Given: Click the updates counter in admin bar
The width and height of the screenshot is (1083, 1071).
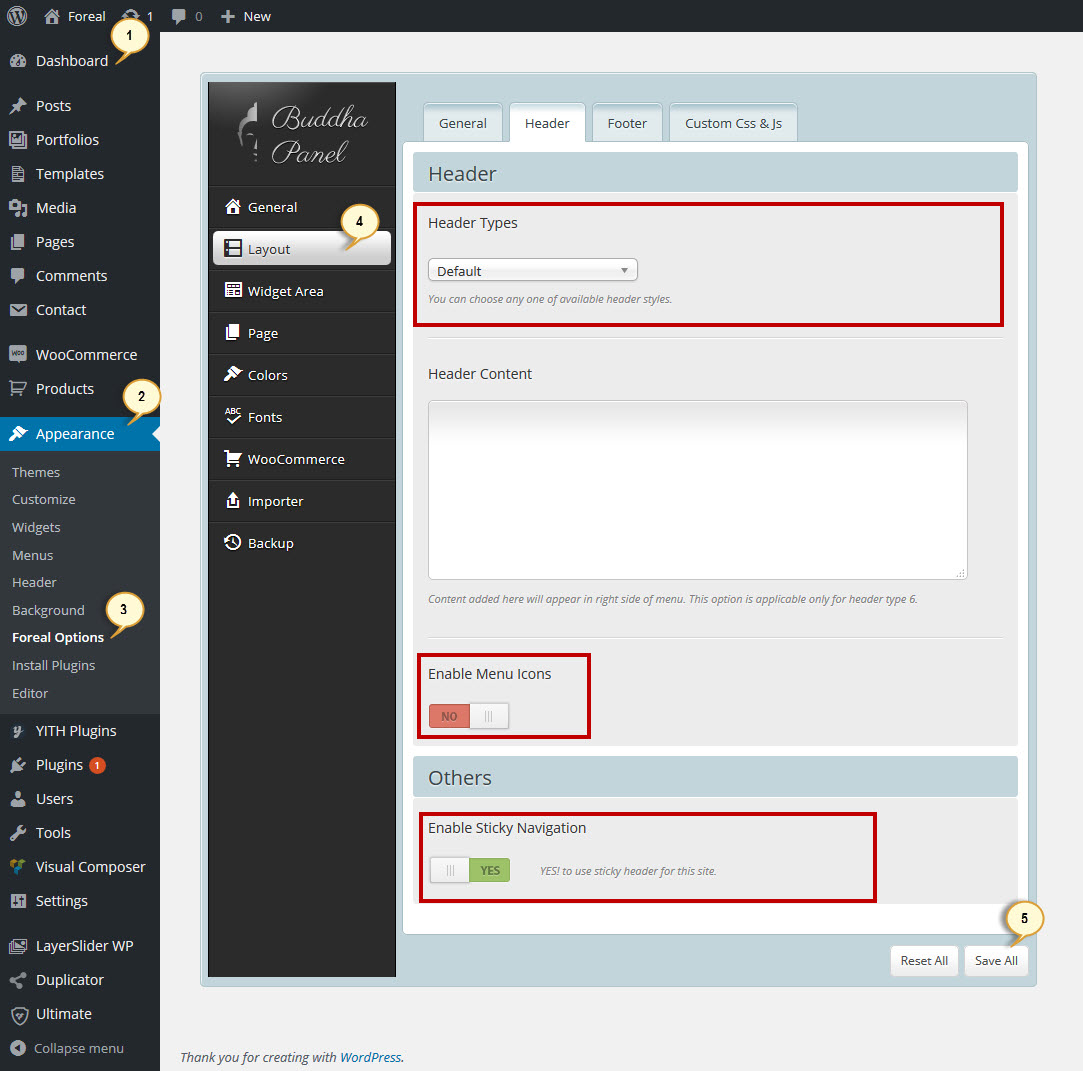Looking at the screenshot, I should [x=137, y=16].
